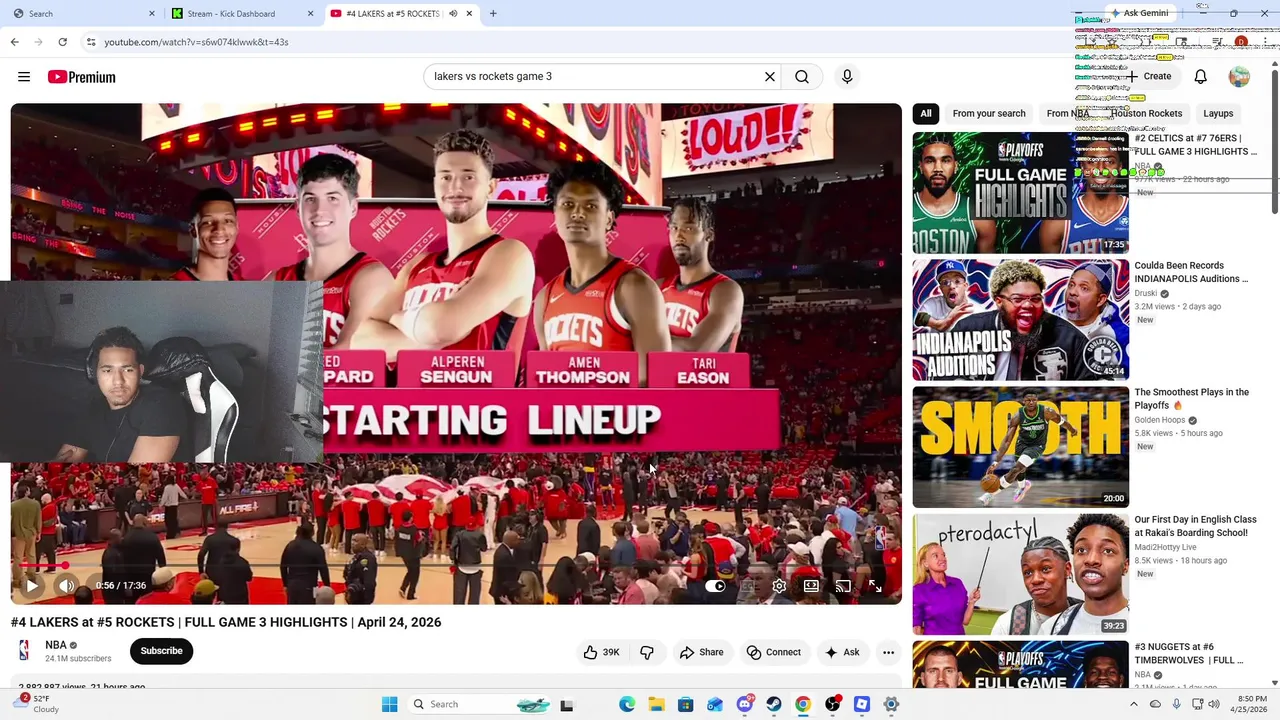This screenshot has width=1280, height=720.
Task: Show hidden system tray icons
Action: tap(1134, 704)
